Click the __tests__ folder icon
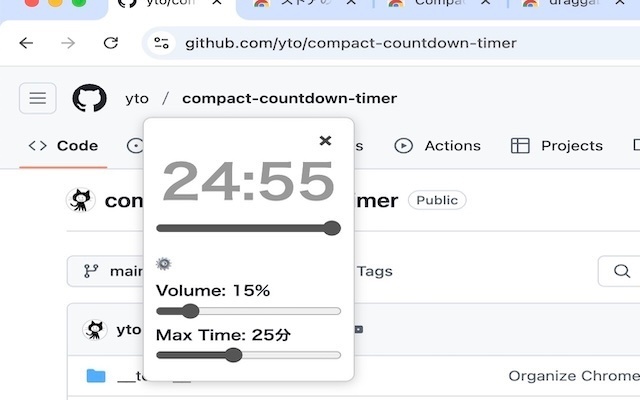 [96, 376]
